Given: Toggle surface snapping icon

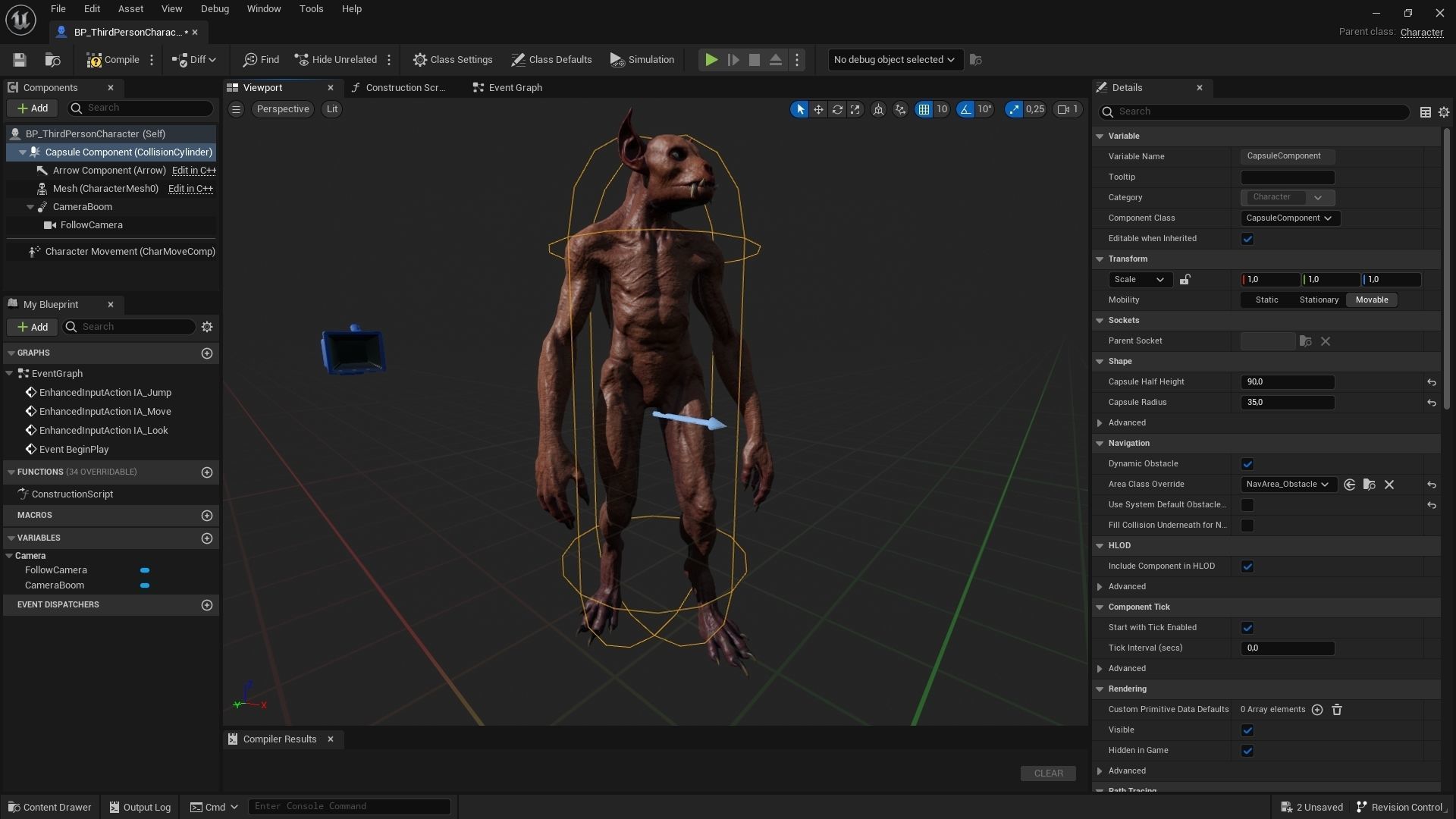Looking at the screenshot, I should (x=900, y=109).
